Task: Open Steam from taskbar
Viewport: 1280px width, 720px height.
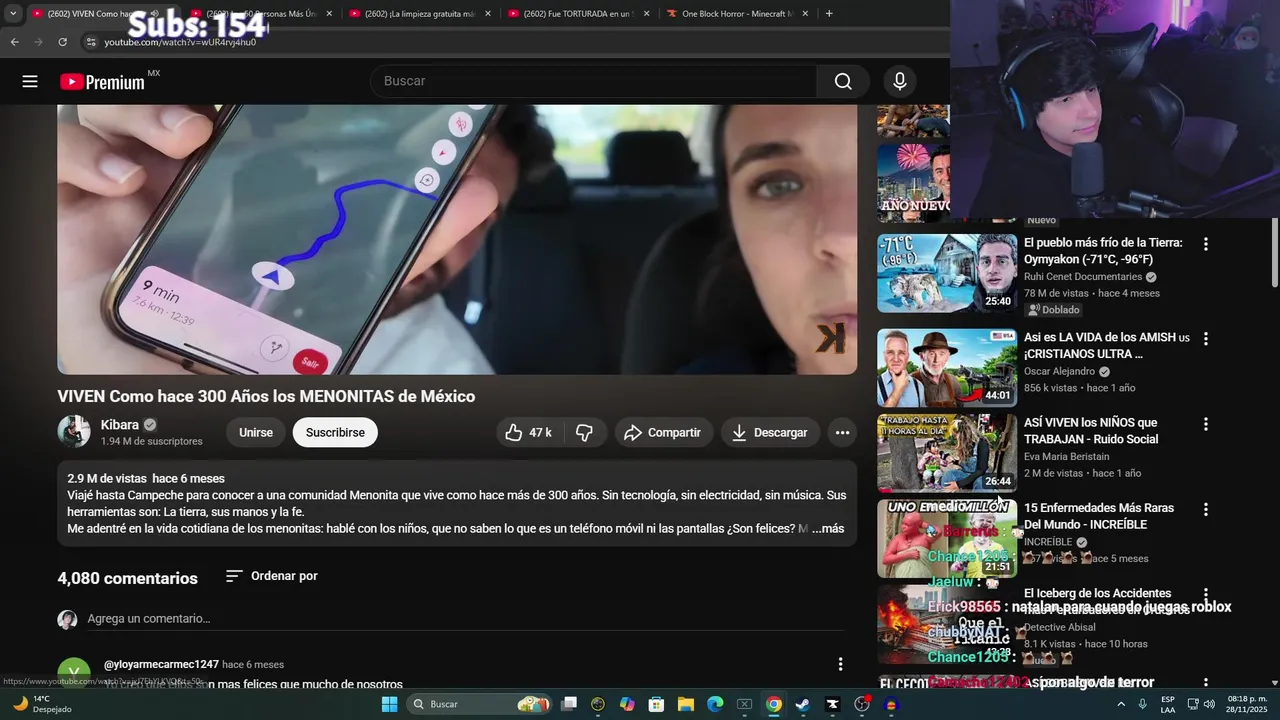Action: tap(803, 704)
